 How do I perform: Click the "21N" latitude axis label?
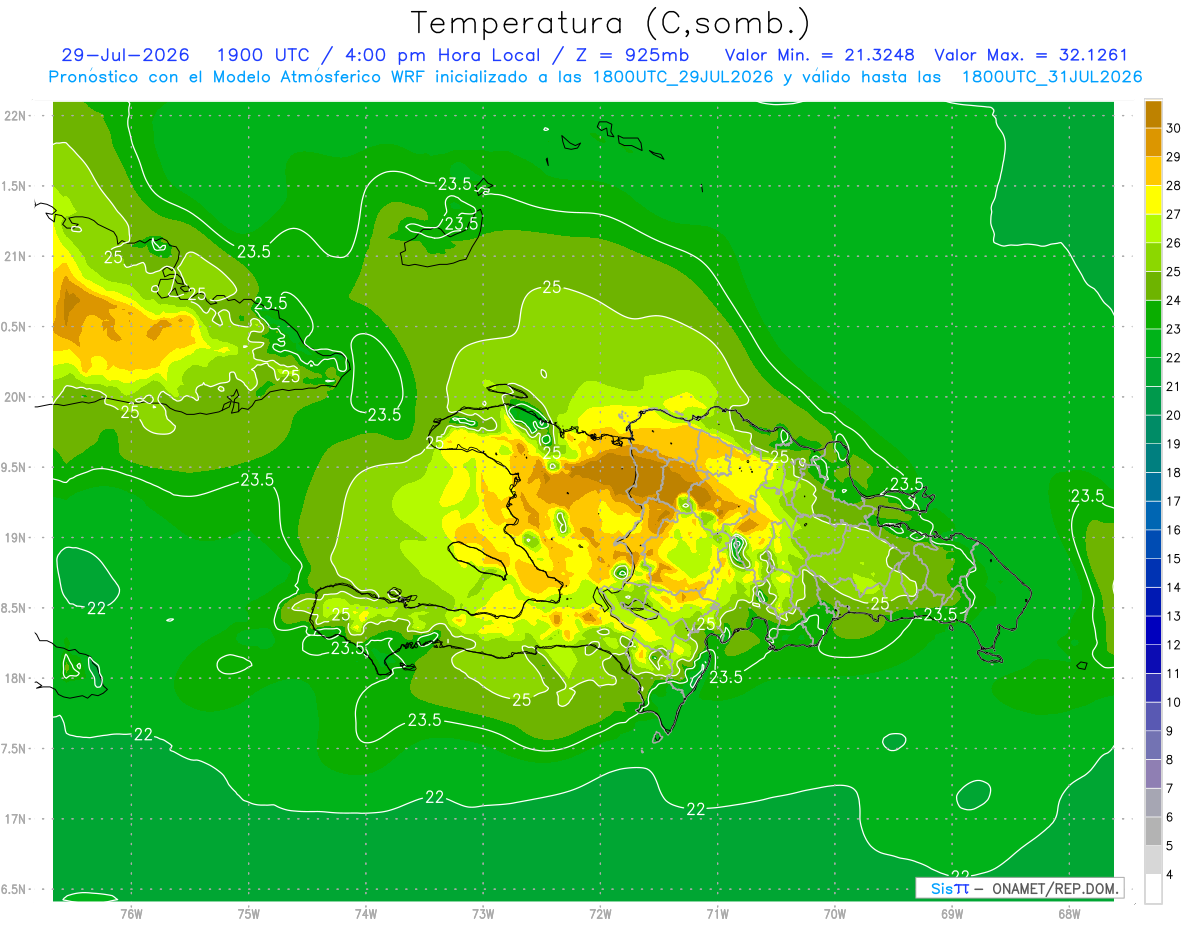(16, 256)
